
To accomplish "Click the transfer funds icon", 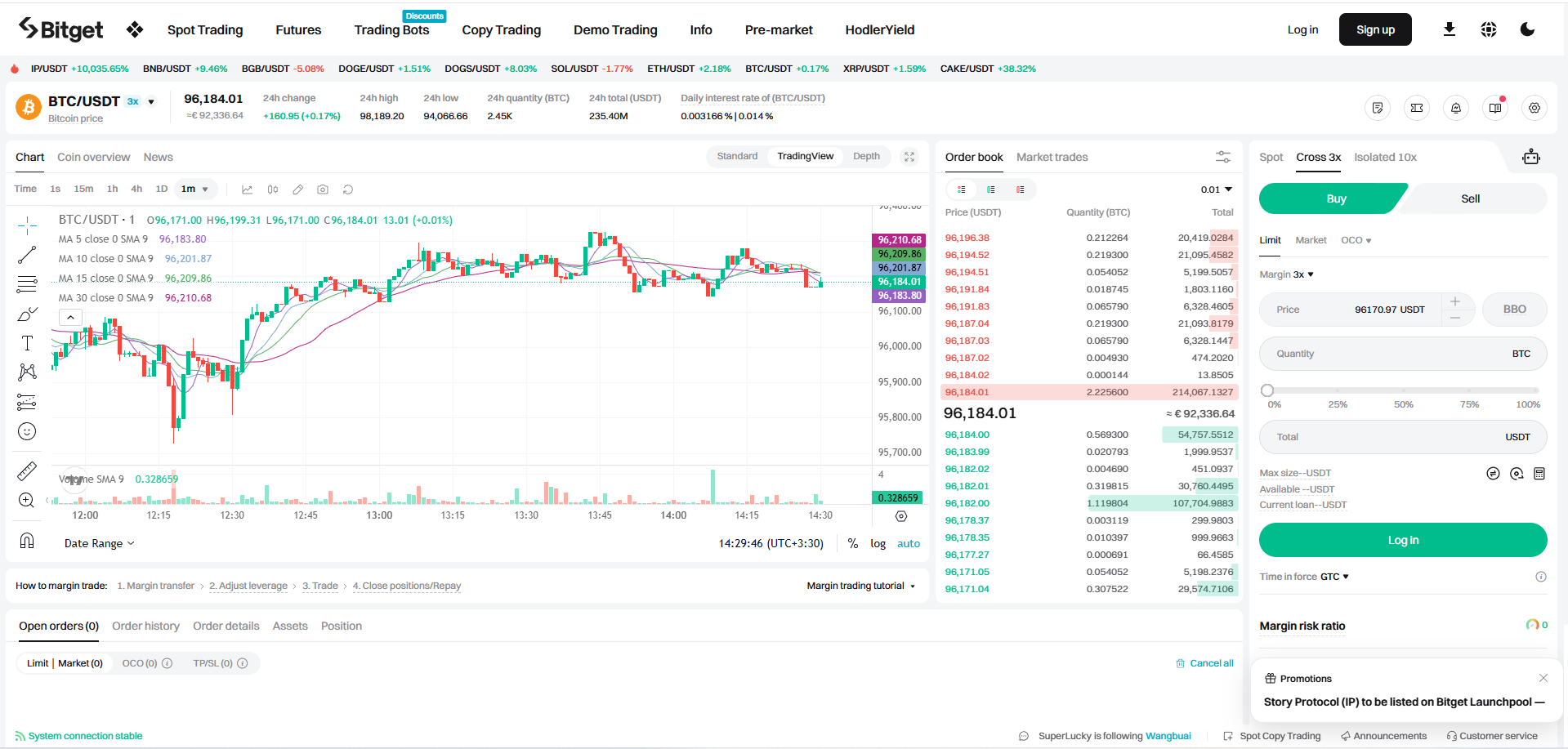I will [1493, 474].
